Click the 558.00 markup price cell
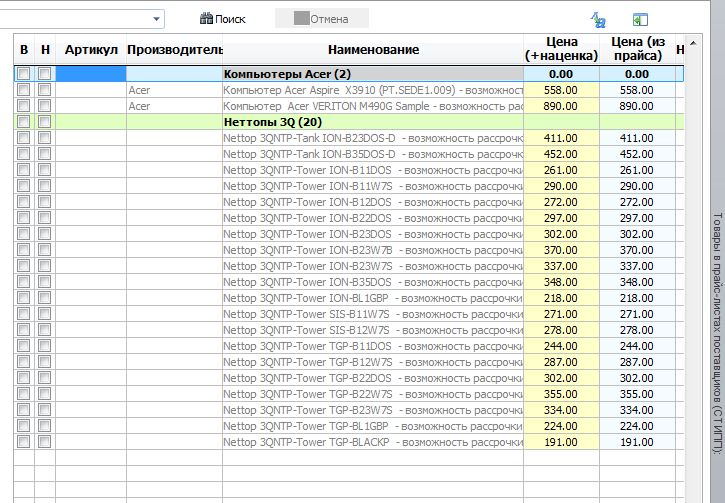The width and height of the screenshot is (725, 503). tap(561, 90)
